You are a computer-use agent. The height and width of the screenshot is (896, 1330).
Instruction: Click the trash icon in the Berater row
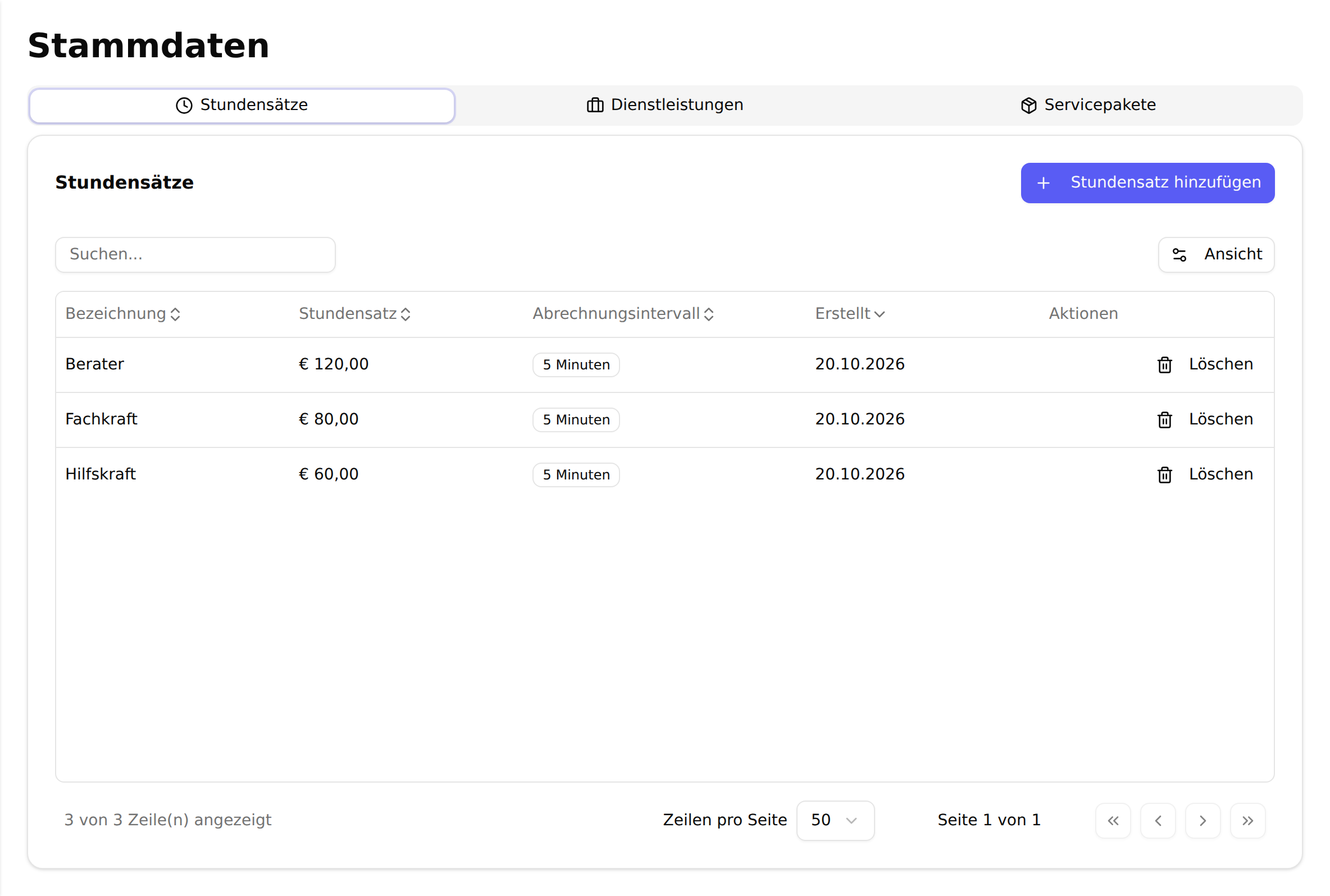(x=1164, y=364)
